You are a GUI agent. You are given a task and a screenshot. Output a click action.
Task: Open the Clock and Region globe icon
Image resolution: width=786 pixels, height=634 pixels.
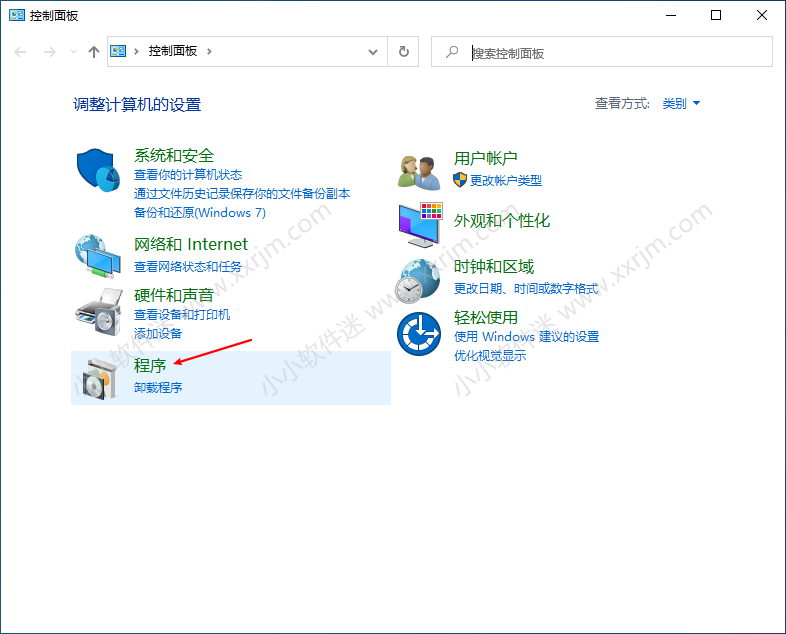tap(420, 280)
